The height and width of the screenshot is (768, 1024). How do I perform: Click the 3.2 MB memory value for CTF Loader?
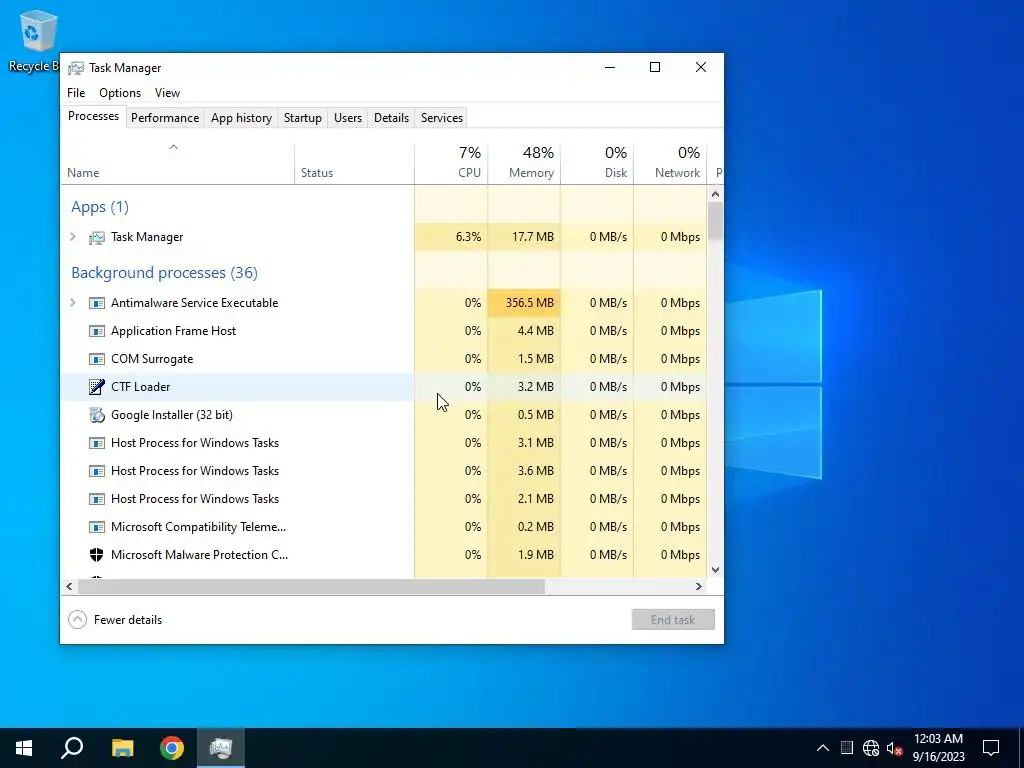coord(536,387)
